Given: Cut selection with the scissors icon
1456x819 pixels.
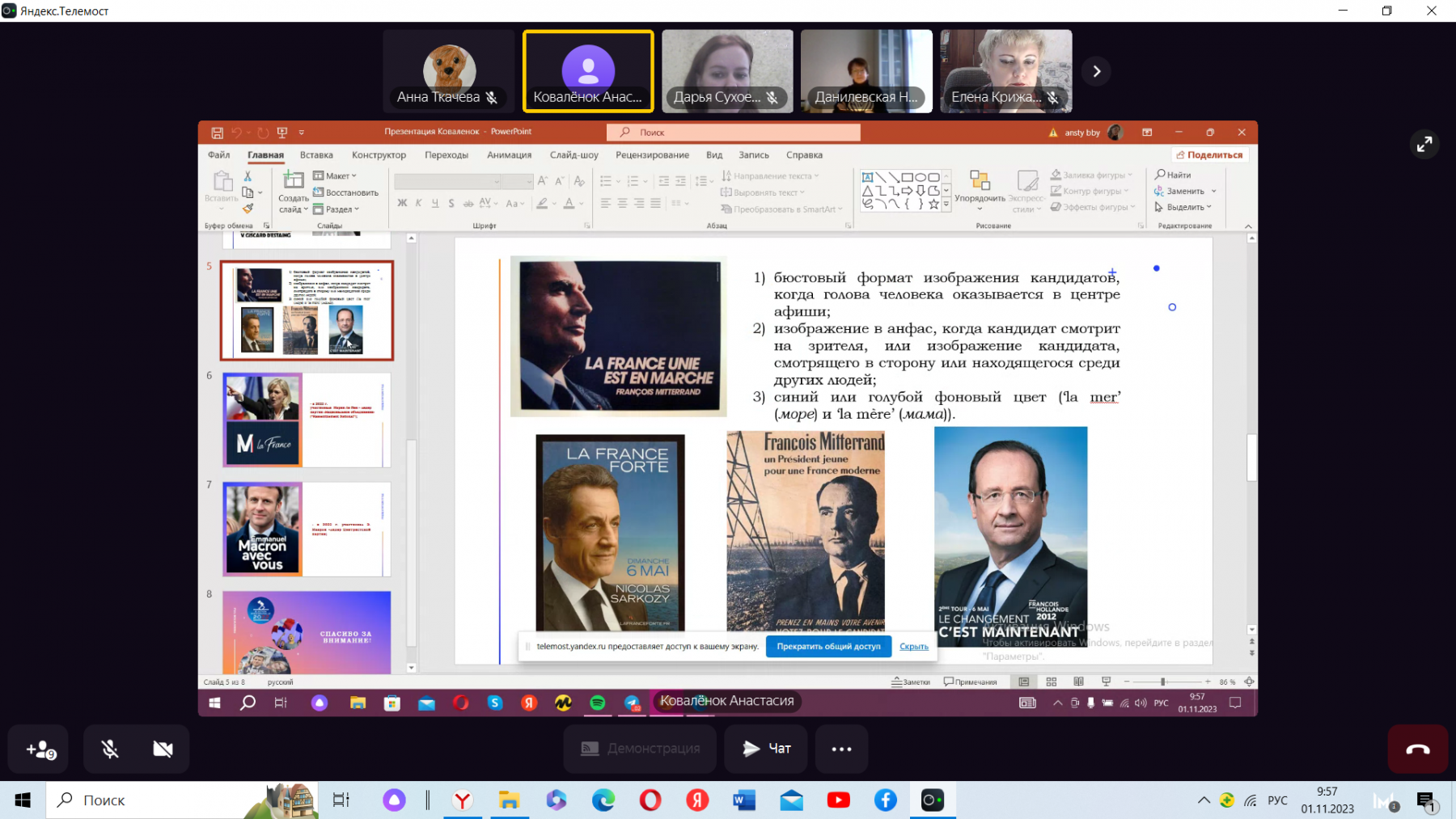Looking at the screenshot, I should coord(248,175).
